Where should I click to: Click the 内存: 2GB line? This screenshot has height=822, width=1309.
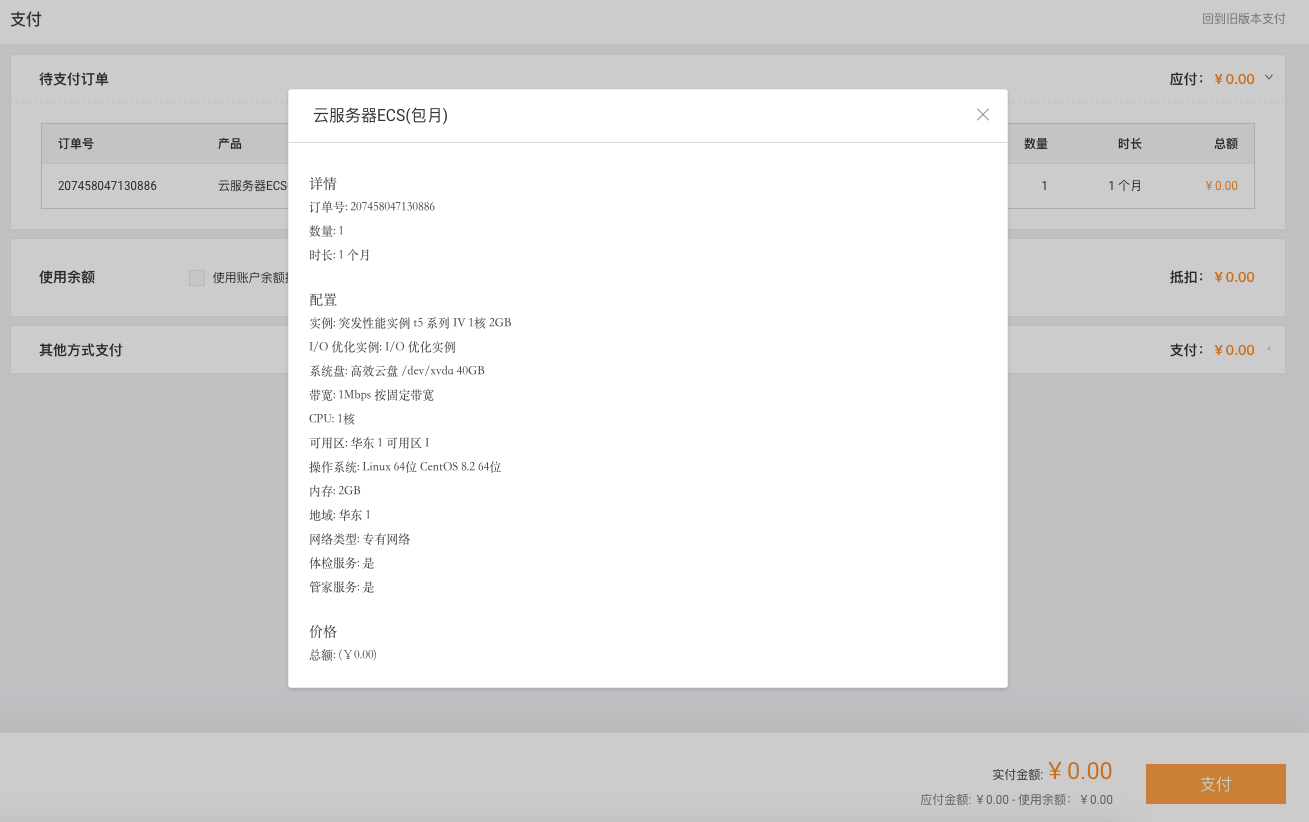click(x=335, y=491)
